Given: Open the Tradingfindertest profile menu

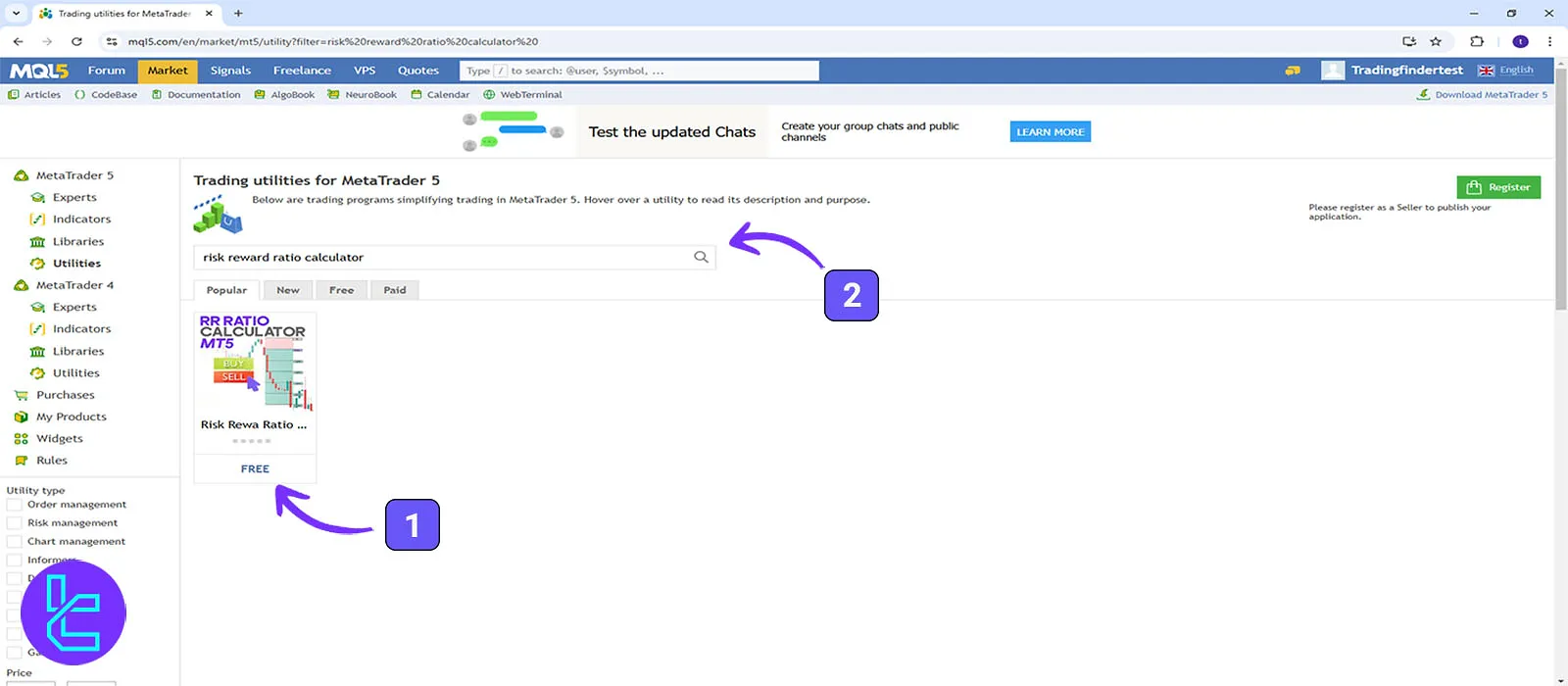Looking at the screenshot, I should click(x=1406, y=71).
